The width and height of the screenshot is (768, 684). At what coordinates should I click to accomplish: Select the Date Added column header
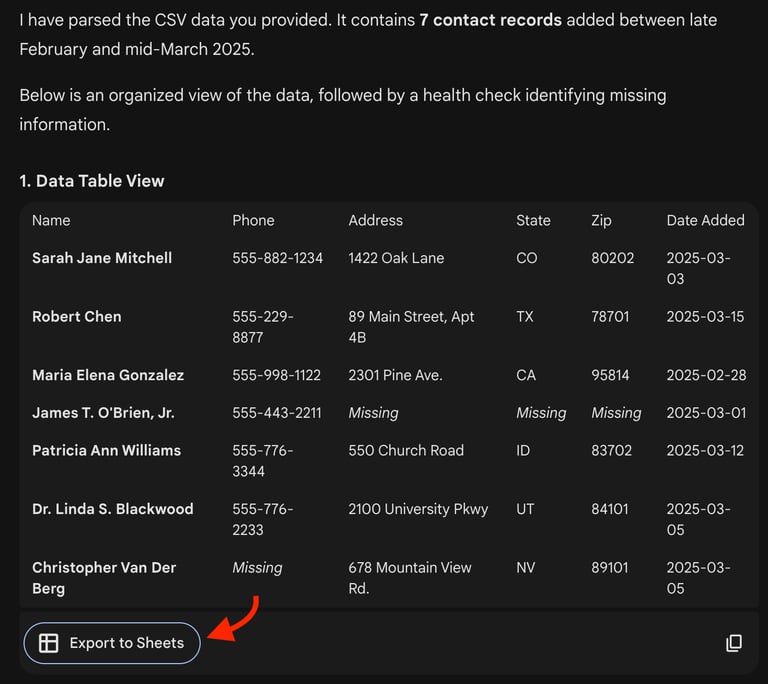[x=705, y=220]
